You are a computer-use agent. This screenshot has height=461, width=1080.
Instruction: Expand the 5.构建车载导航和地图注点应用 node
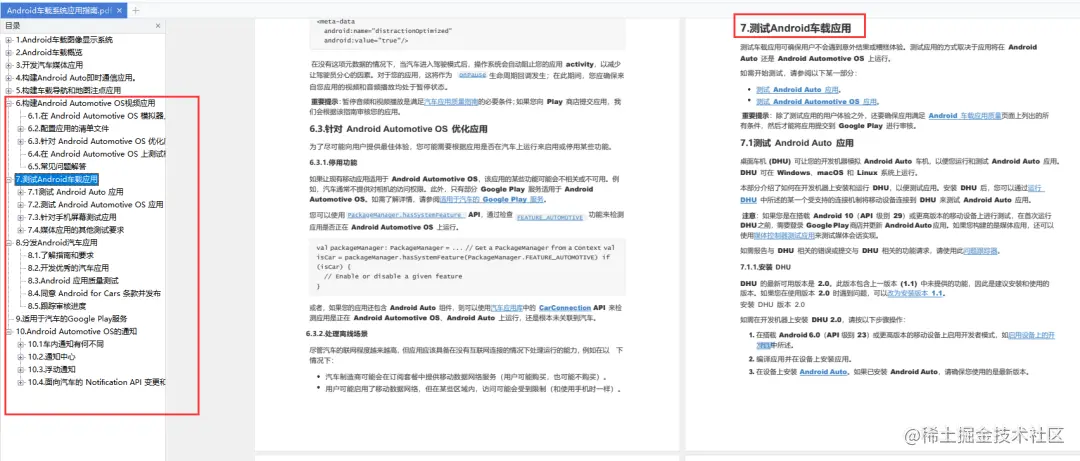tap(9, 90)
